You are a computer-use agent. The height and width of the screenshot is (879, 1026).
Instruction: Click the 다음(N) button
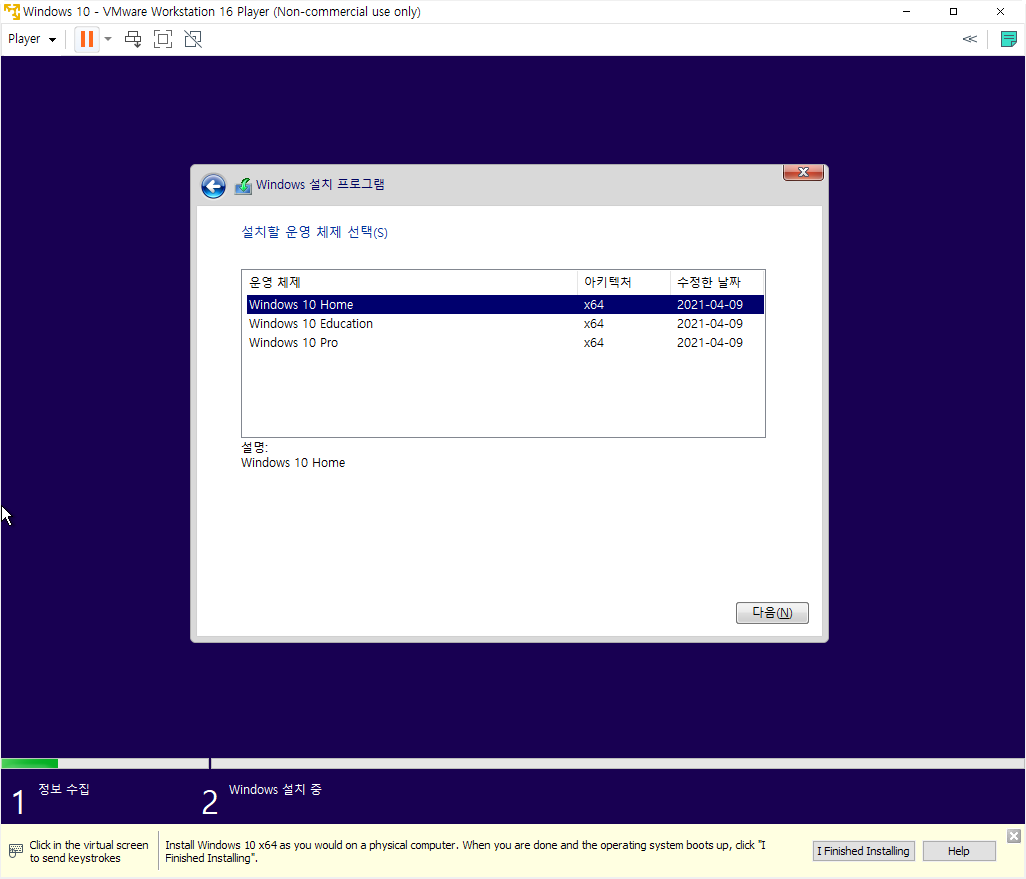coord(772,613)
